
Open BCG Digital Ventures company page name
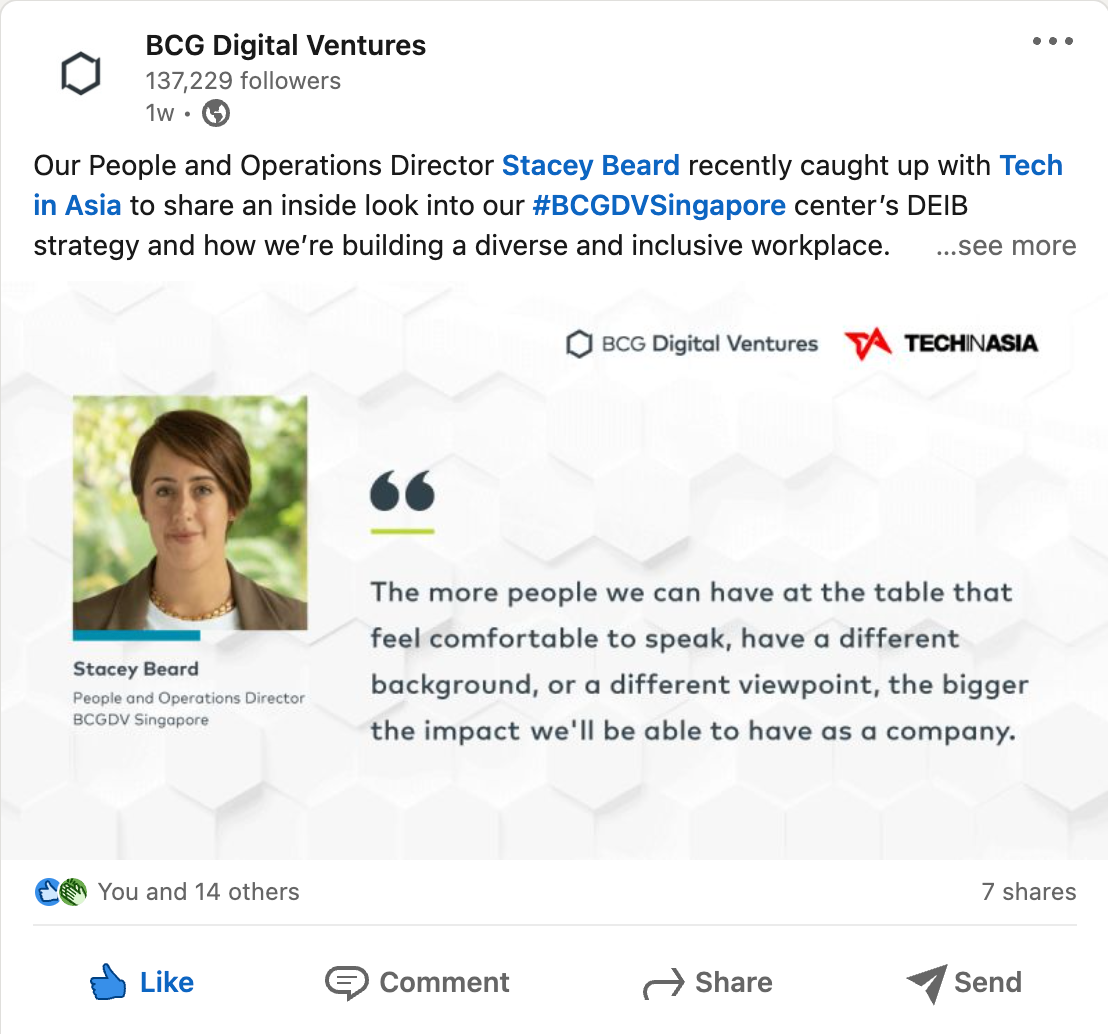coord(285,45)
